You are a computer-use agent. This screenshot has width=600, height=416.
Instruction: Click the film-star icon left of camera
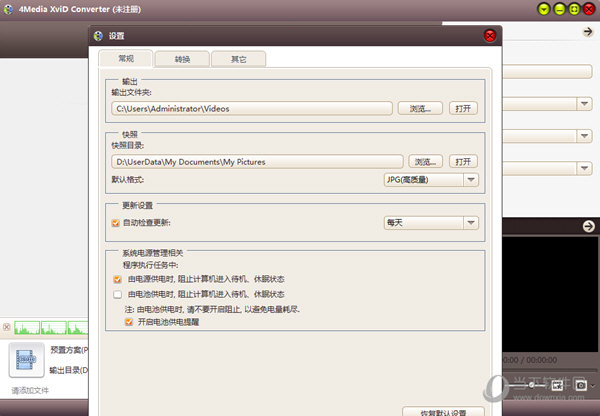click(557, 385)
